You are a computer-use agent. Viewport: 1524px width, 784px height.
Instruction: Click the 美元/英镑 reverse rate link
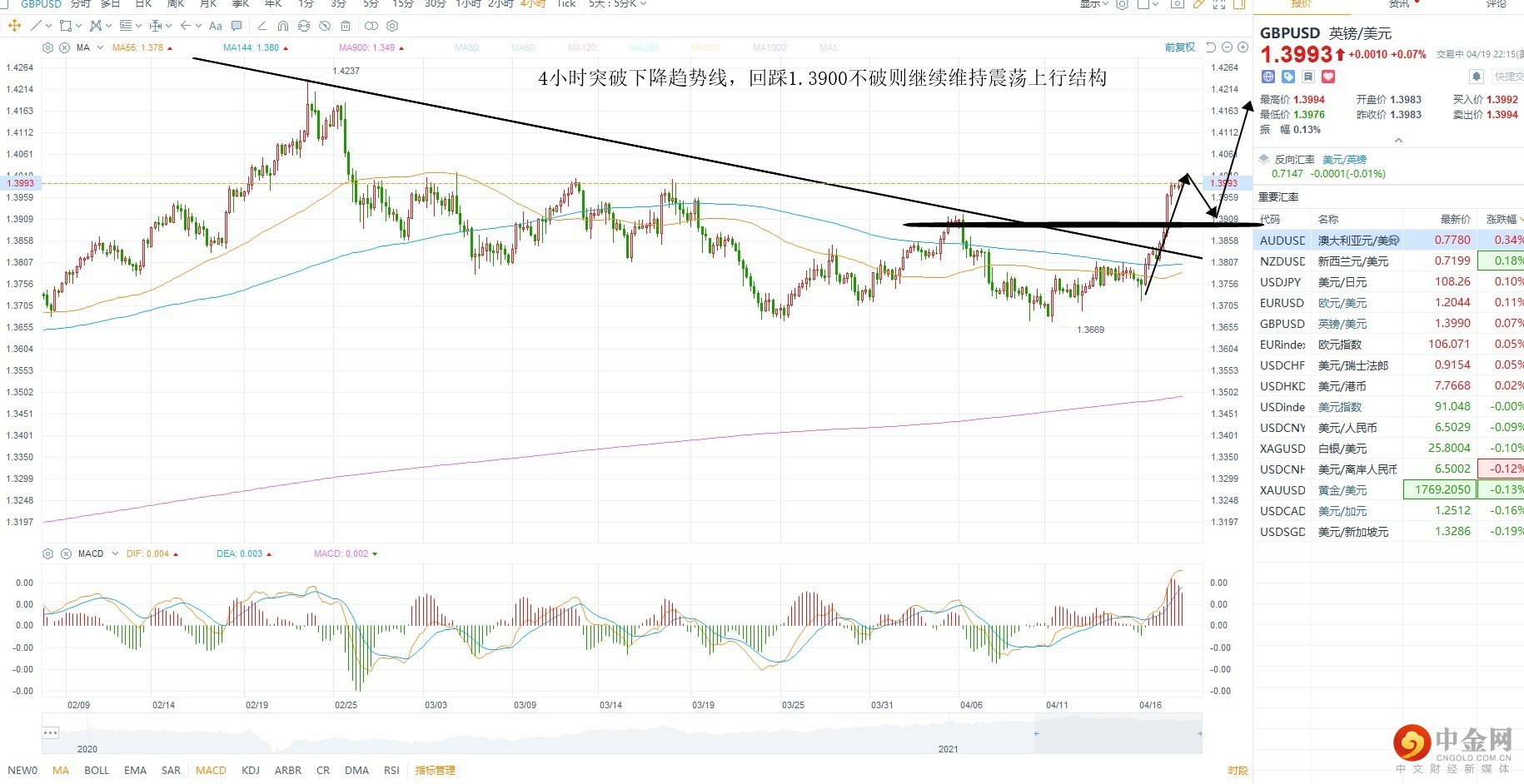[x=1344, y=160]
